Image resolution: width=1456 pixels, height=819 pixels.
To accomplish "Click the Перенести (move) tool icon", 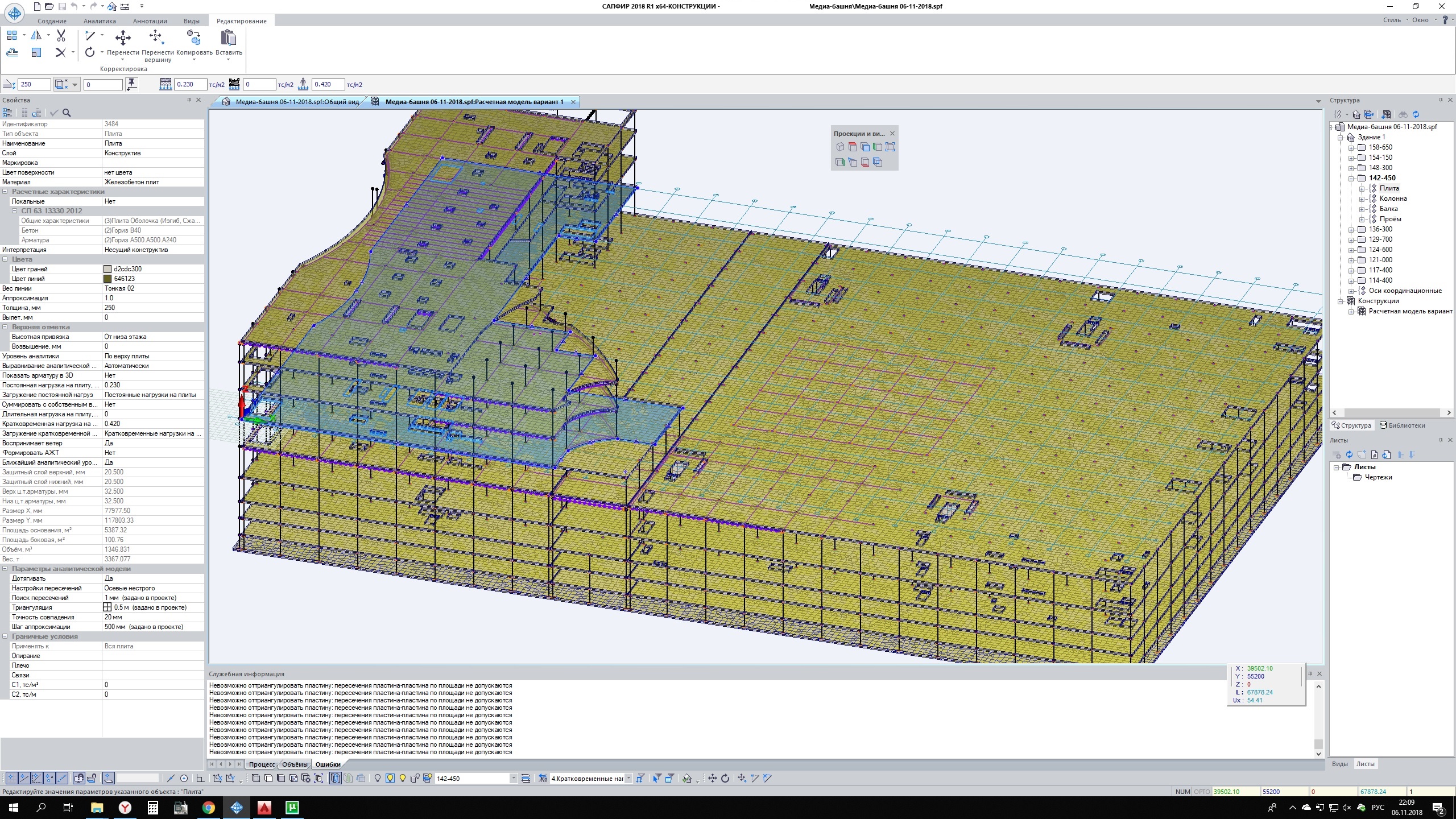I will click(x=123, y=38).
